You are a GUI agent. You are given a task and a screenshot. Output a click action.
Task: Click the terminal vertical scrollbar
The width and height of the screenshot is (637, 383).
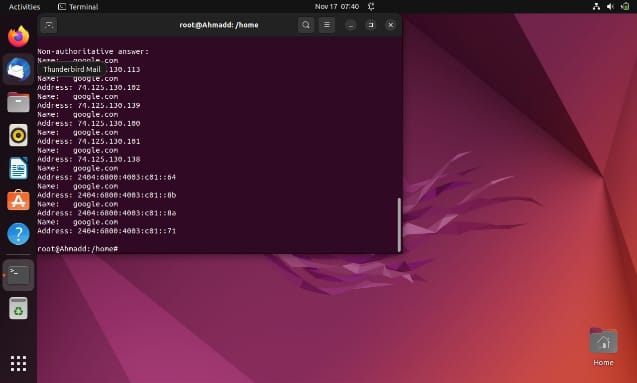tap(399, 225)
